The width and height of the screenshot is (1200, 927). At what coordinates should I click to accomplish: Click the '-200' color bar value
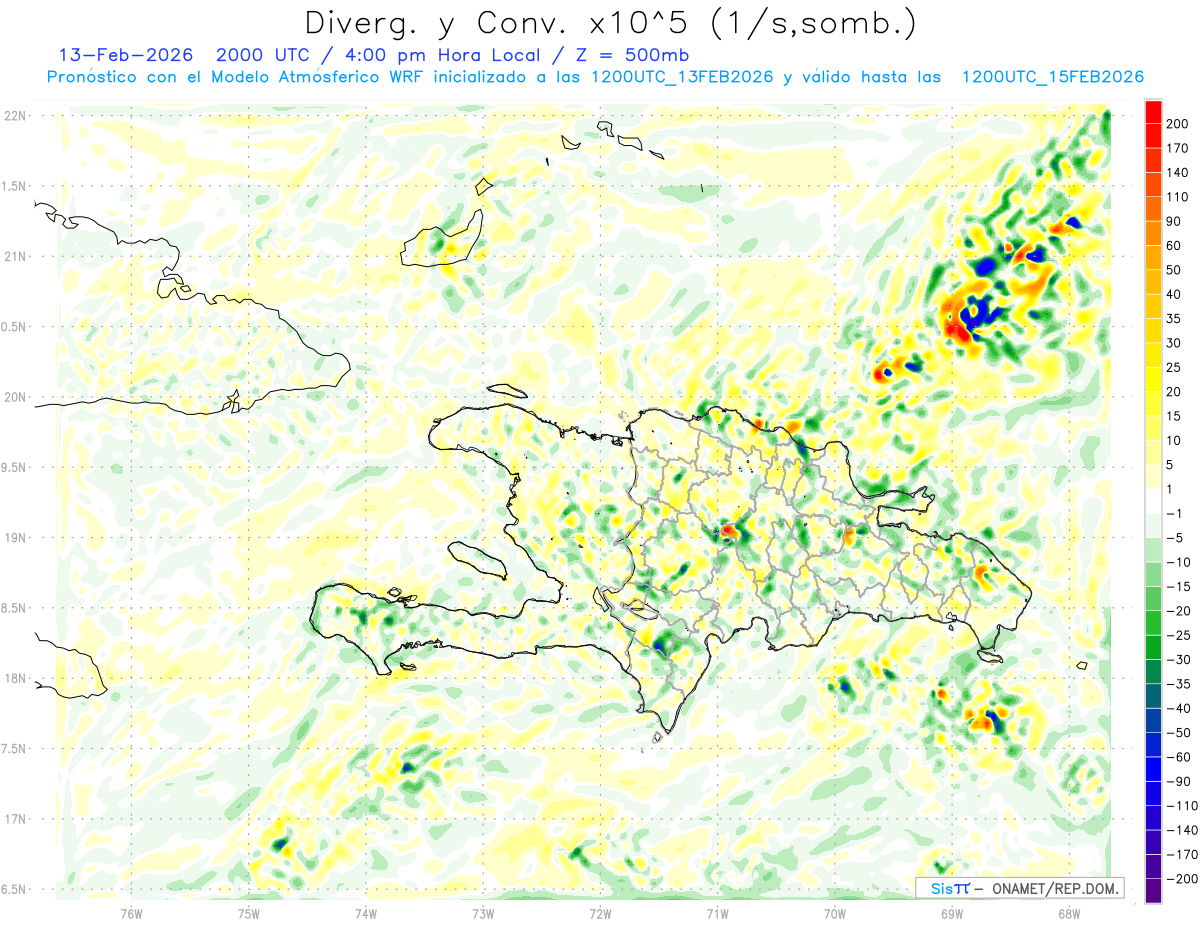tap(1181, 878)
